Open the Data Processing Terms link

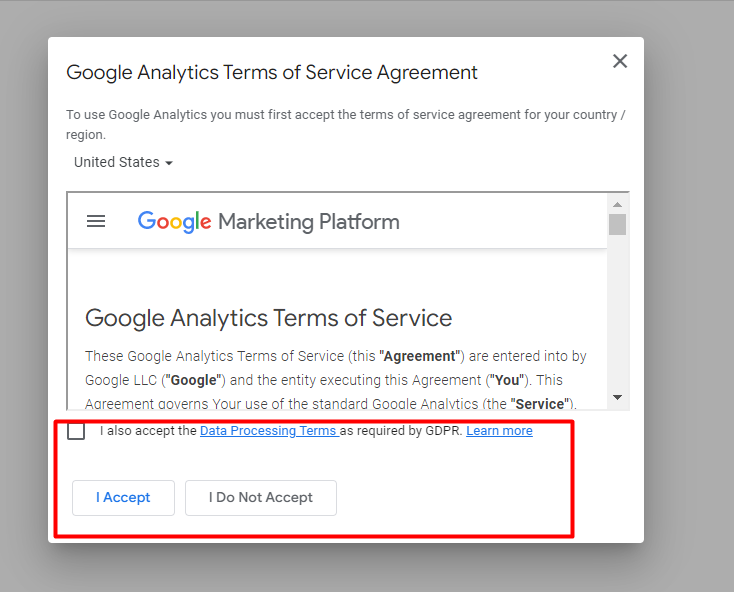[269, 431]
